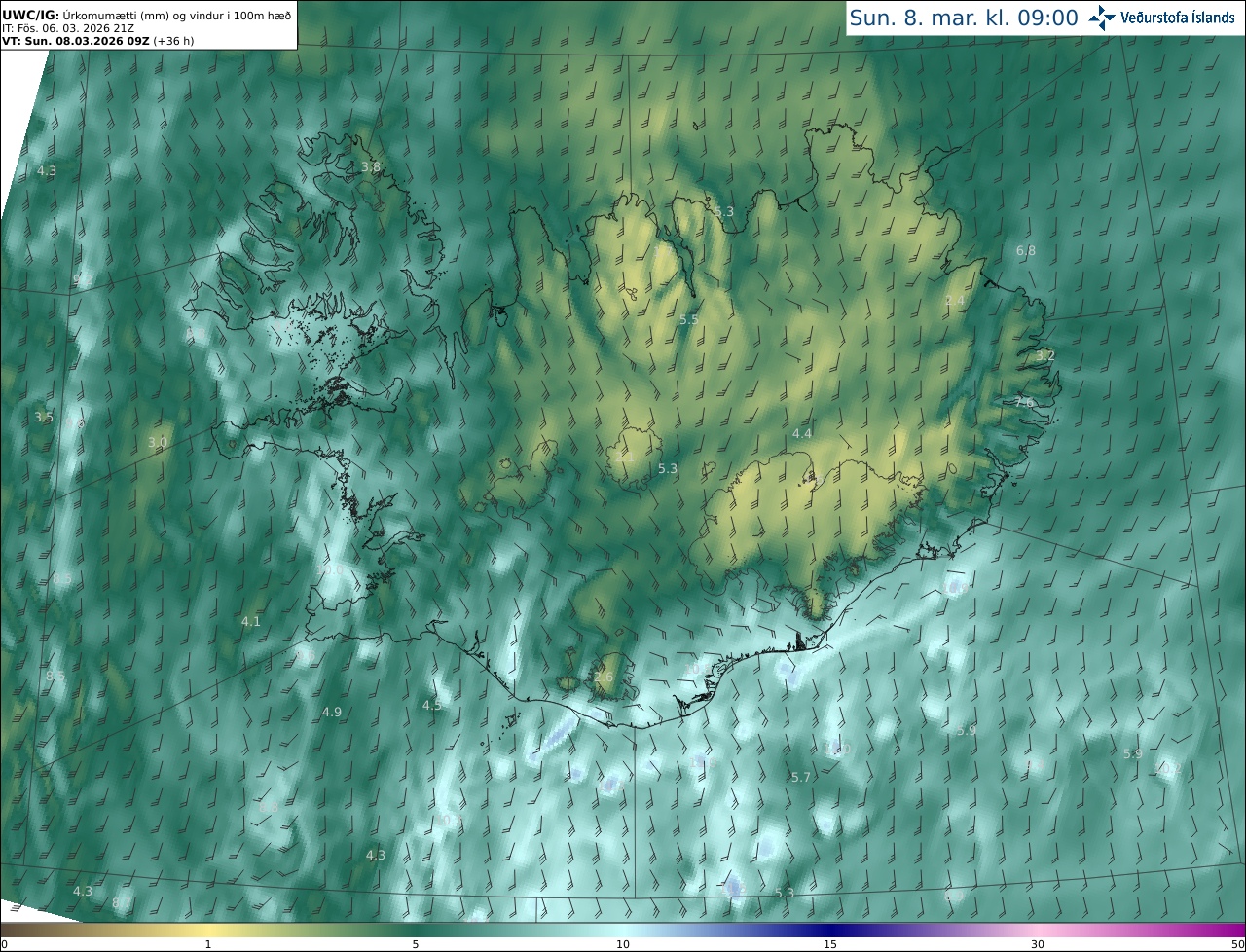Image resolution: width=1246 pixels, height=952 pixels.
Task: Click the color scale label 30
Action: pos(1038,944)
